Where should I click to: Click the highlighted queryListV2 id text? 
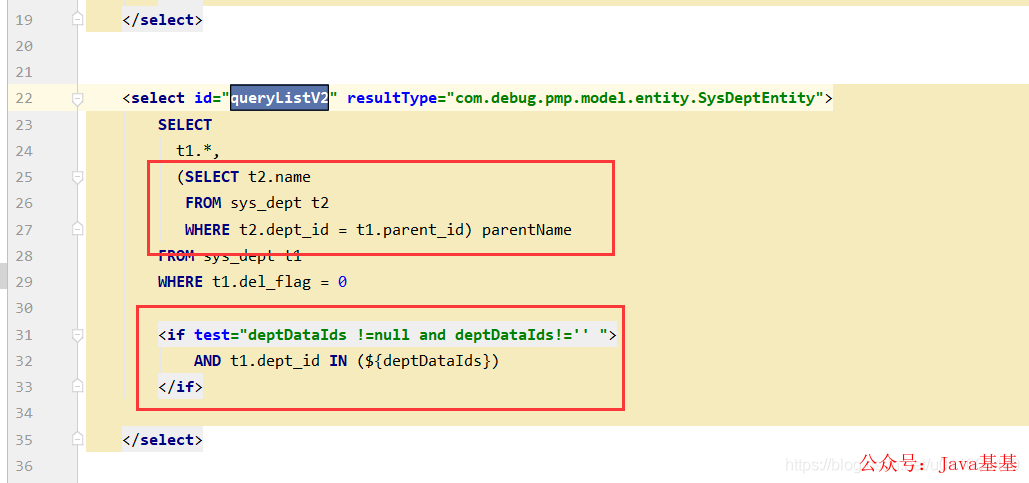pyautogui.click(x=279, y=98)
